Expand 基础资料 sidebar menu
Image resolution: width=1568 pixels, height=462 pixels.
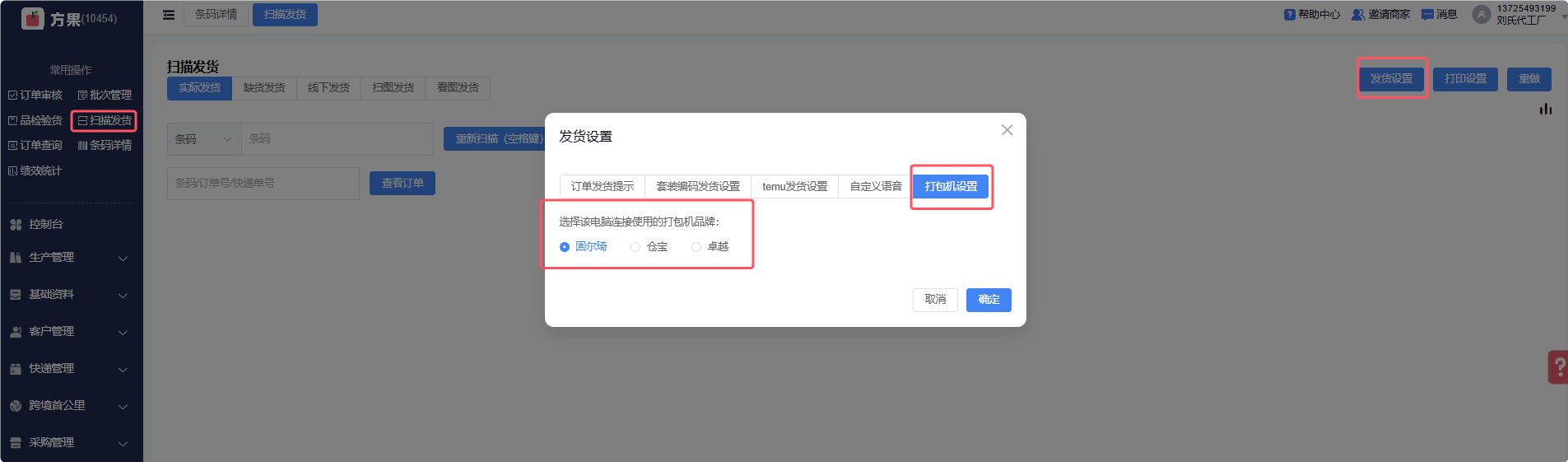(71, 295)
